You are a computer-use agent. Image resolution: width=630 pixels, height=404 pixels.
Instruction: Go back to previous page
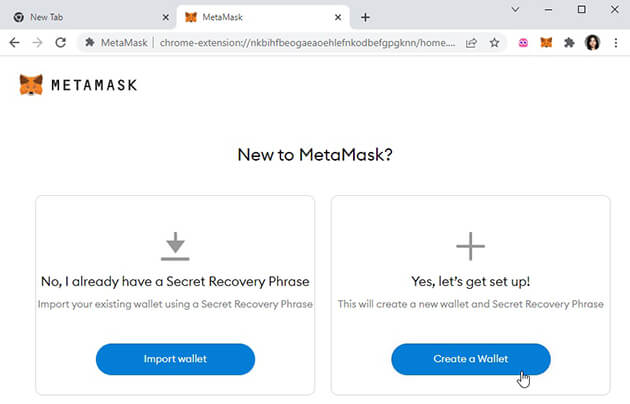pos(14,43)
